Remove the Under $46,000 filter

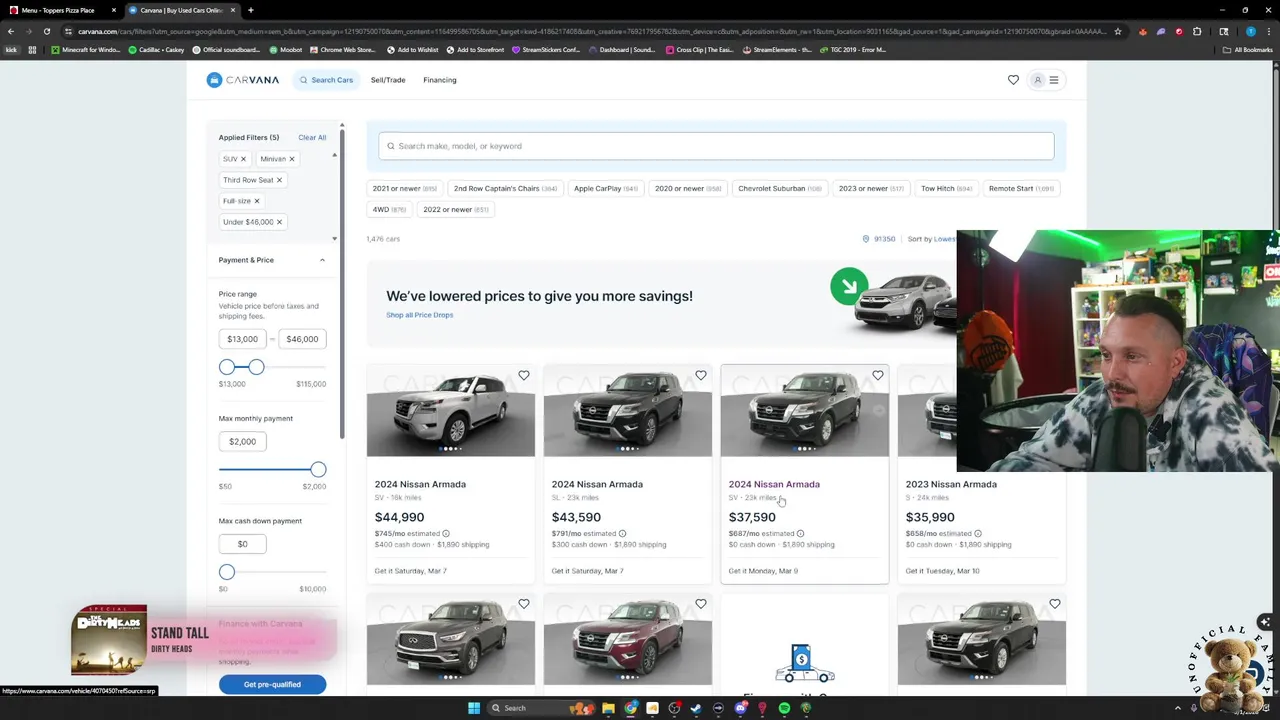[279, 222]
